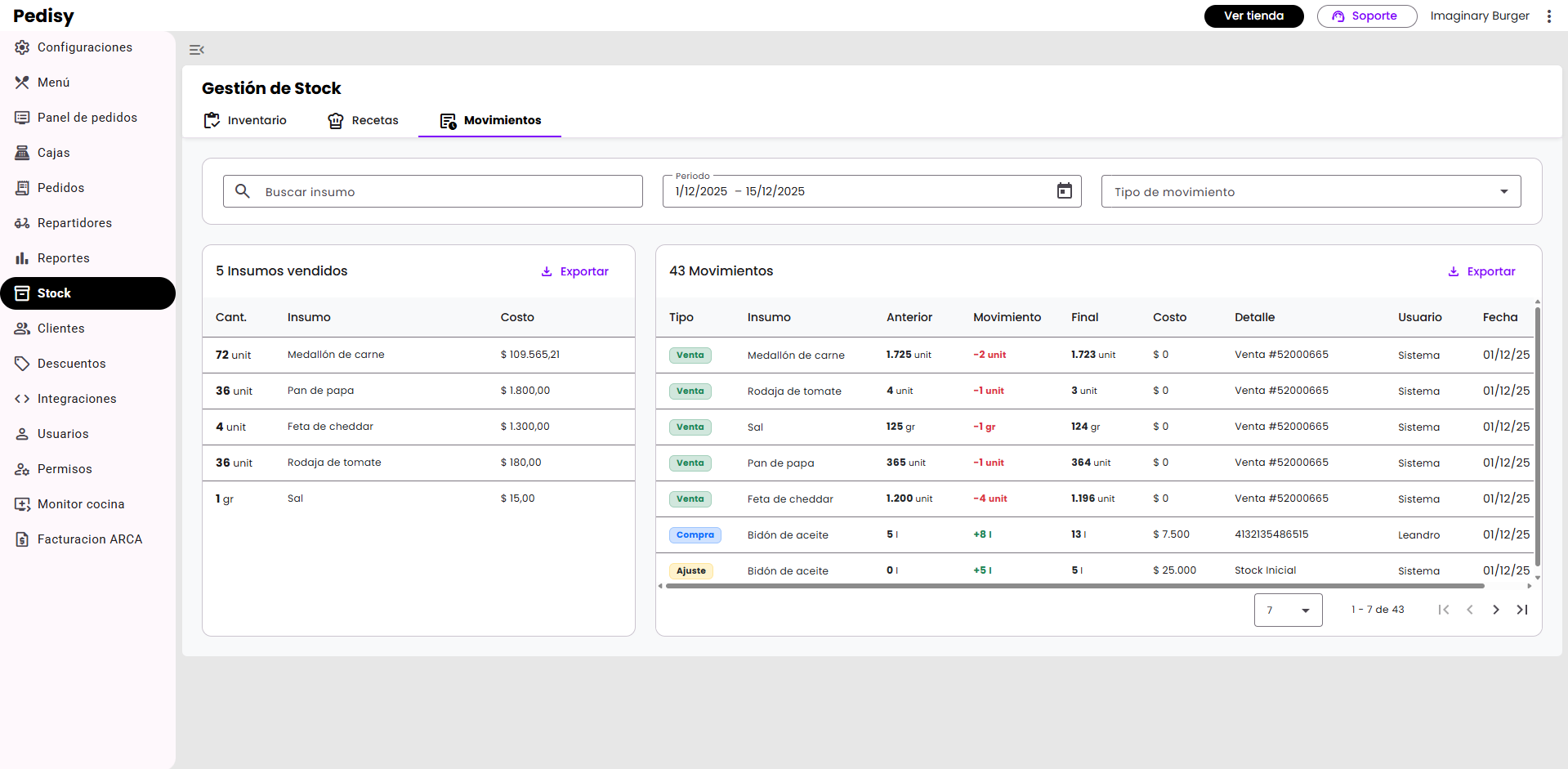Export the Insumos vendidos list
This screenshot has height=769, width=1568.
575,271
